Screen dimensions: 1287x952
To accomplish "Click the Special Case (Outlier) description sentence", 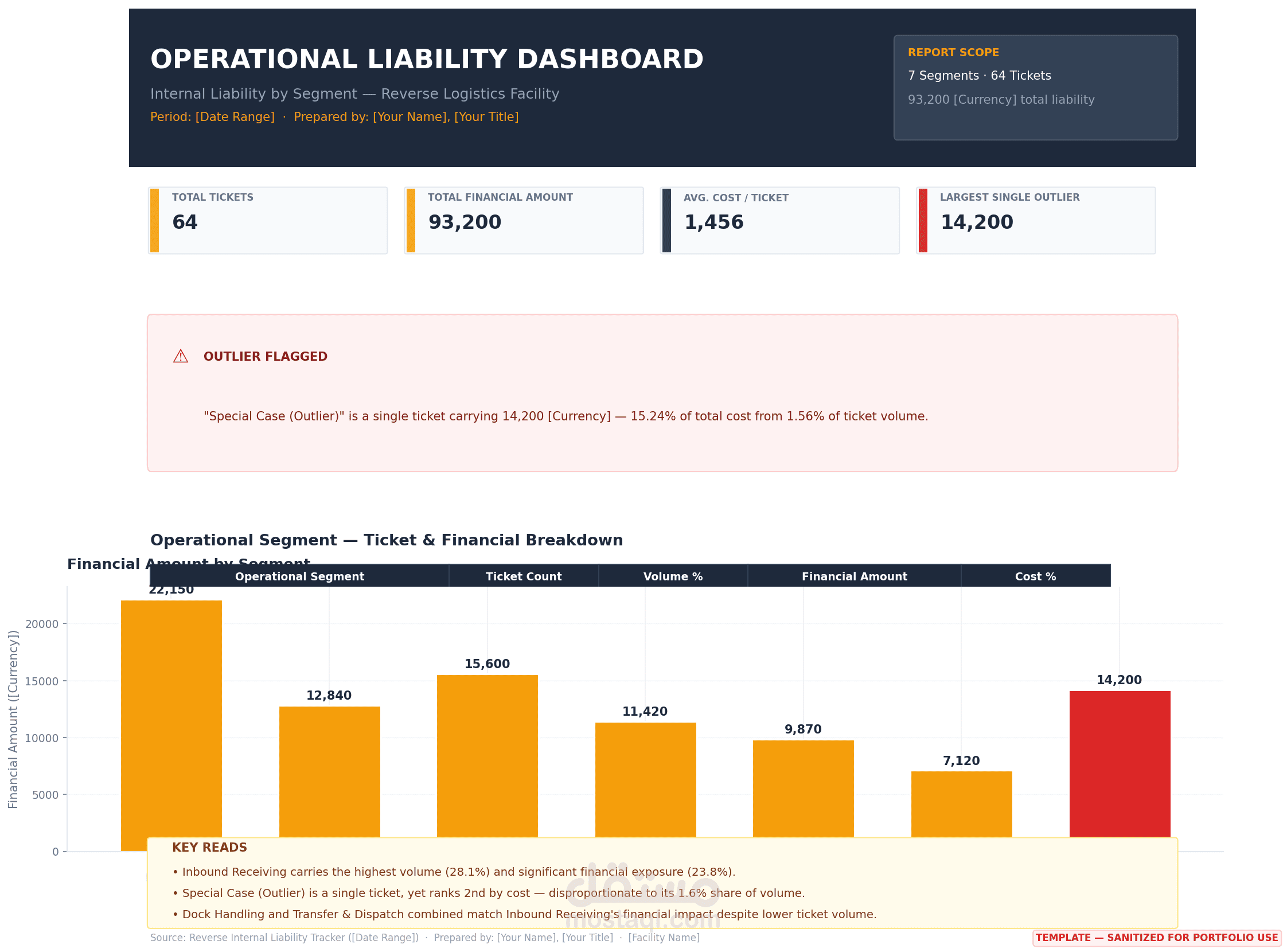I will pos(565,416).
